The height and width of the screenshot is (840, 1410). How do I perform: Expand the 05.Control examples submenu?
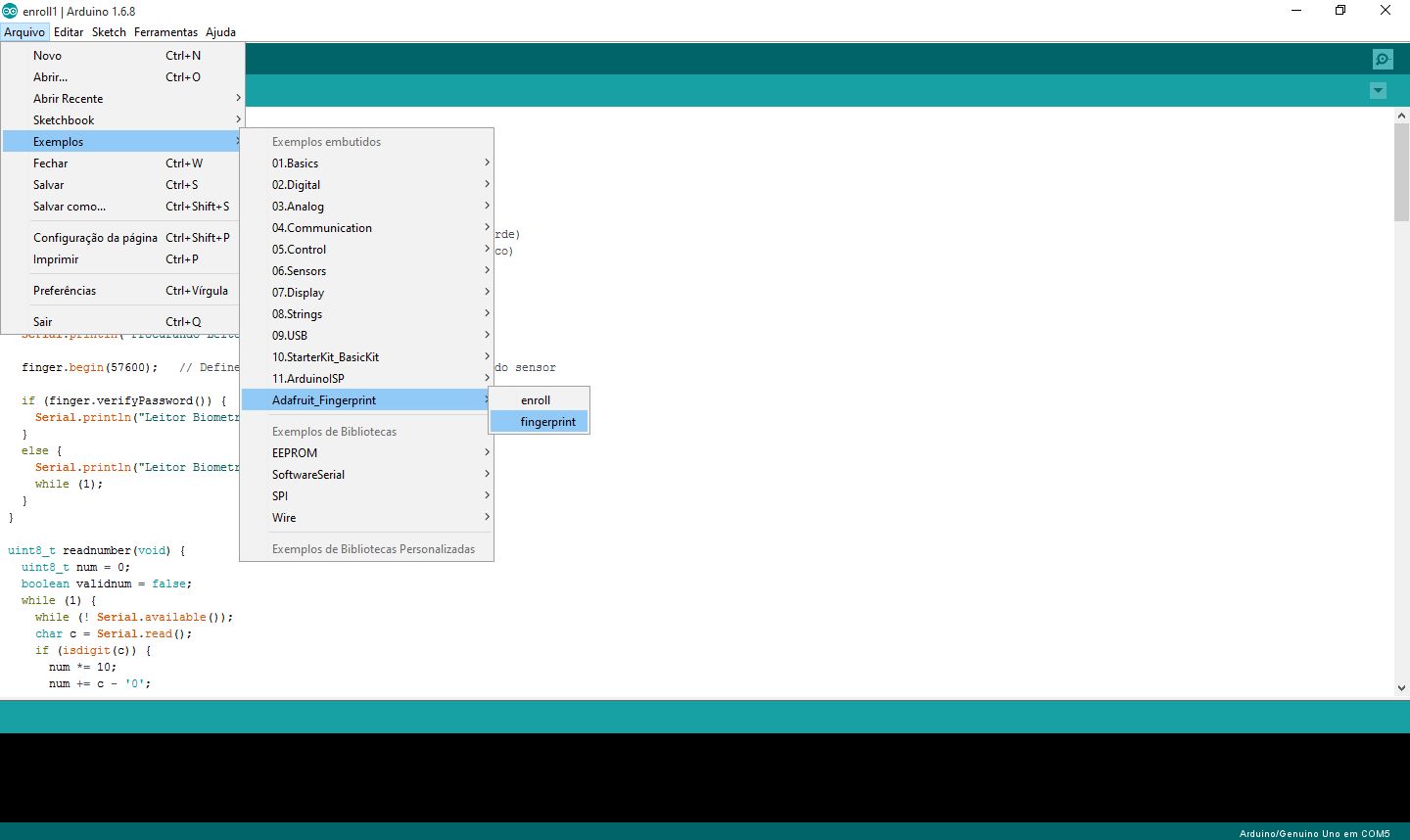pos(366,250)
